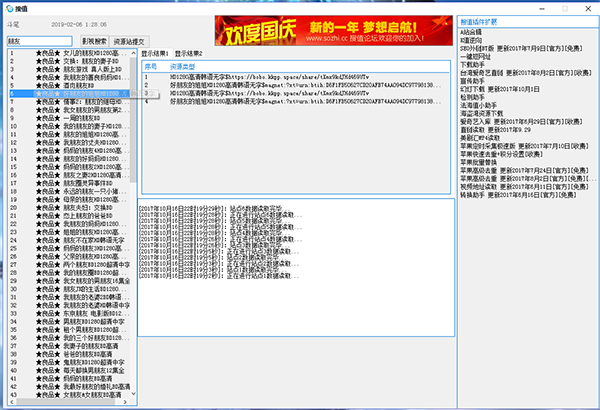The width and height of the screenshot is (600, 410).
Task: Open the 幻灯下载 plugin entry
Action: pyautogui.click(x=500, y=89)
